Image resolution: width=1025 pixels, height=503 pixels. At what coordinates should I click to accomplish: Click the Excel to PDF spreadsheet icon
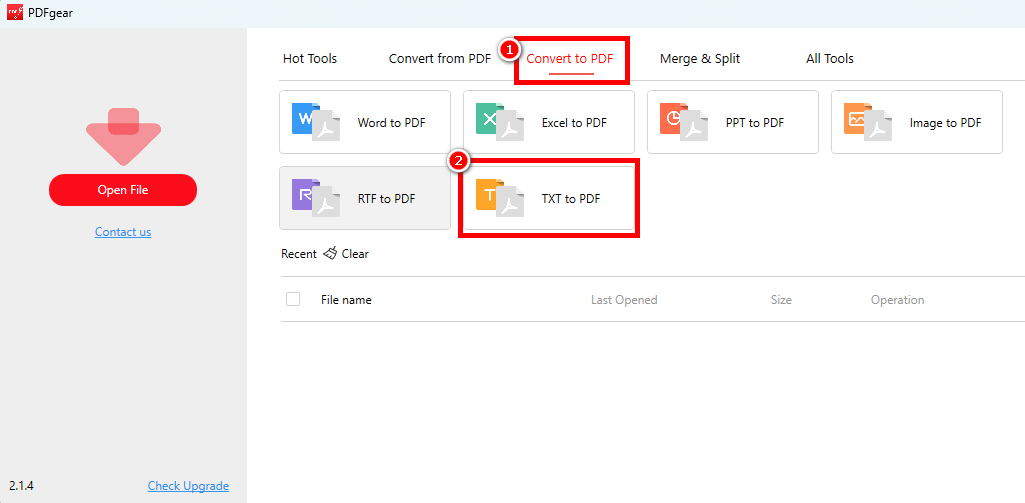[500, 122]
